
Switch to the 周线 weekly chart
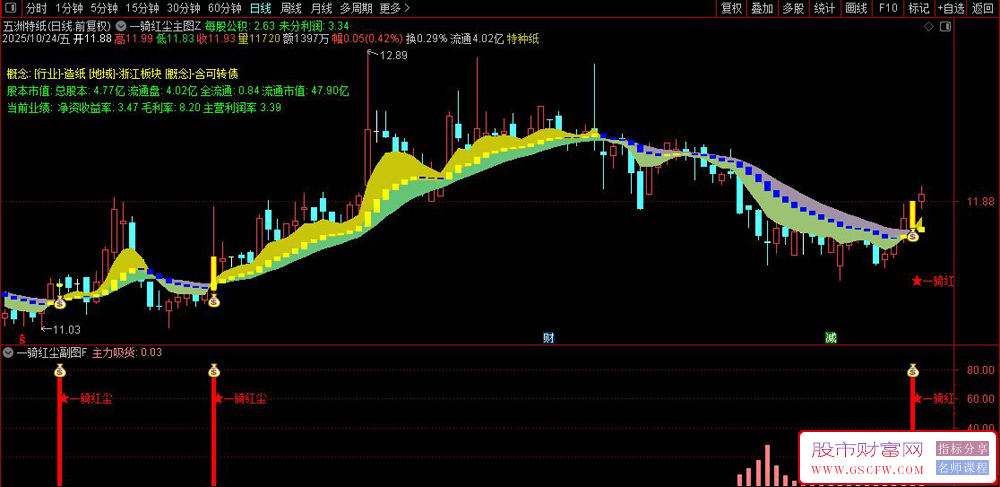[x=291, y=8]
